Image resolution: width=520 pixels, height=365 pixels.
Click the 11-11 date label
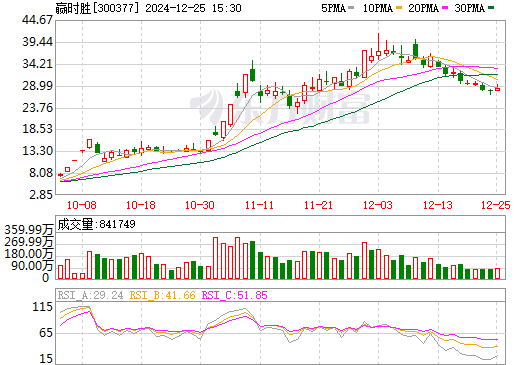[259, 205]
